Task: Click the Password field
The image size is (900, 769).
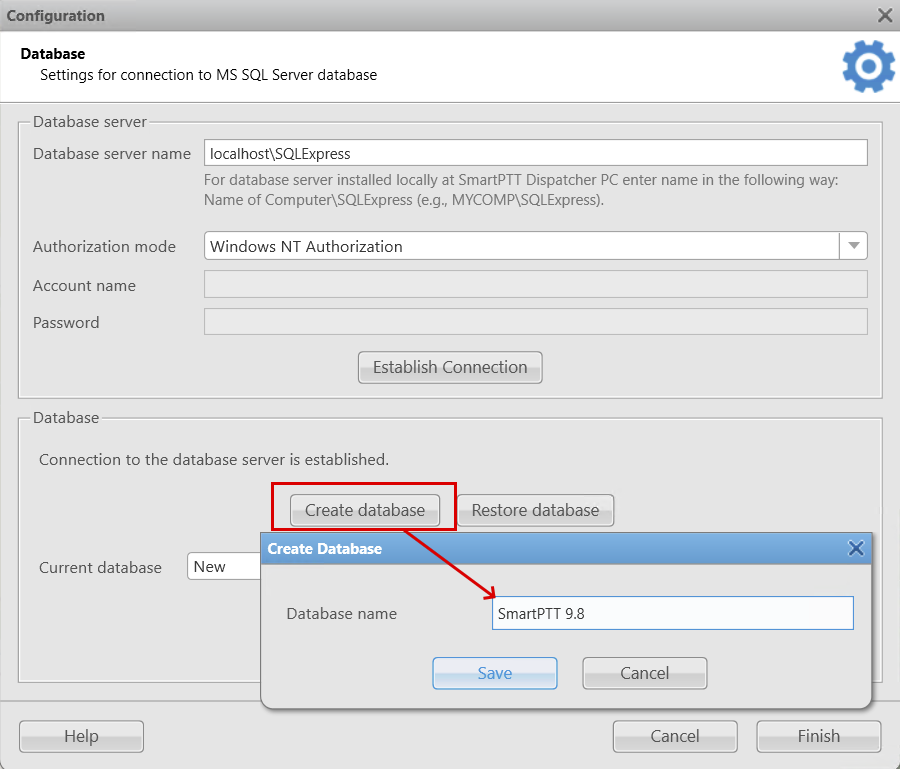Action: pos(536,322)
